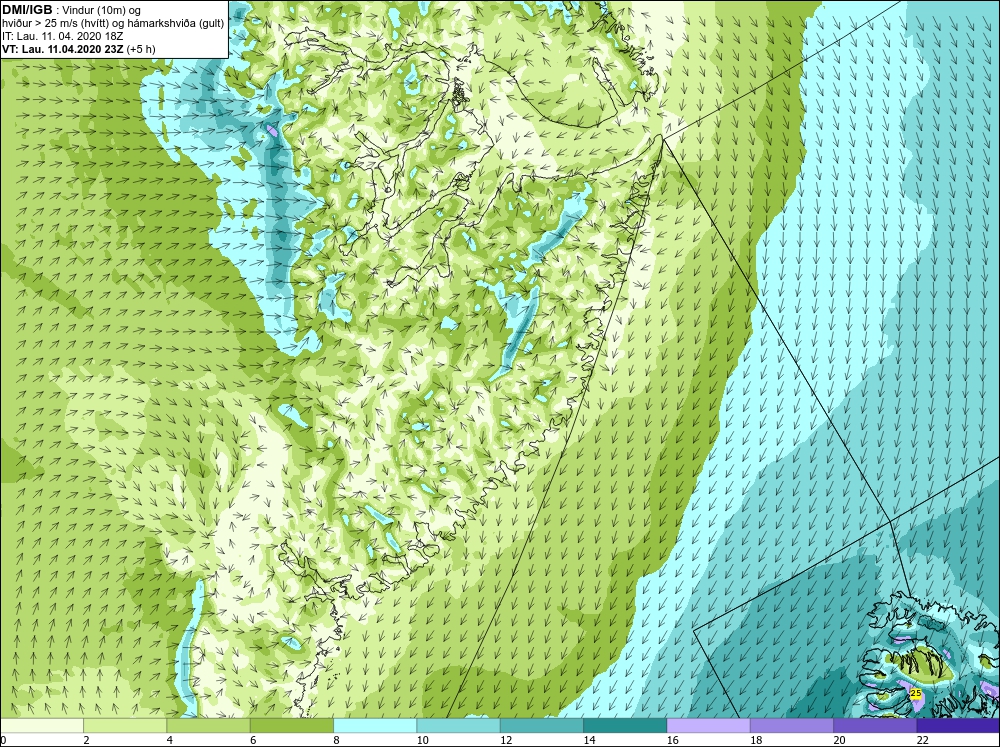Select the 8–10 m/s light cyan swatch
The height and width of the screenshot is (747, 1000).
375,726
